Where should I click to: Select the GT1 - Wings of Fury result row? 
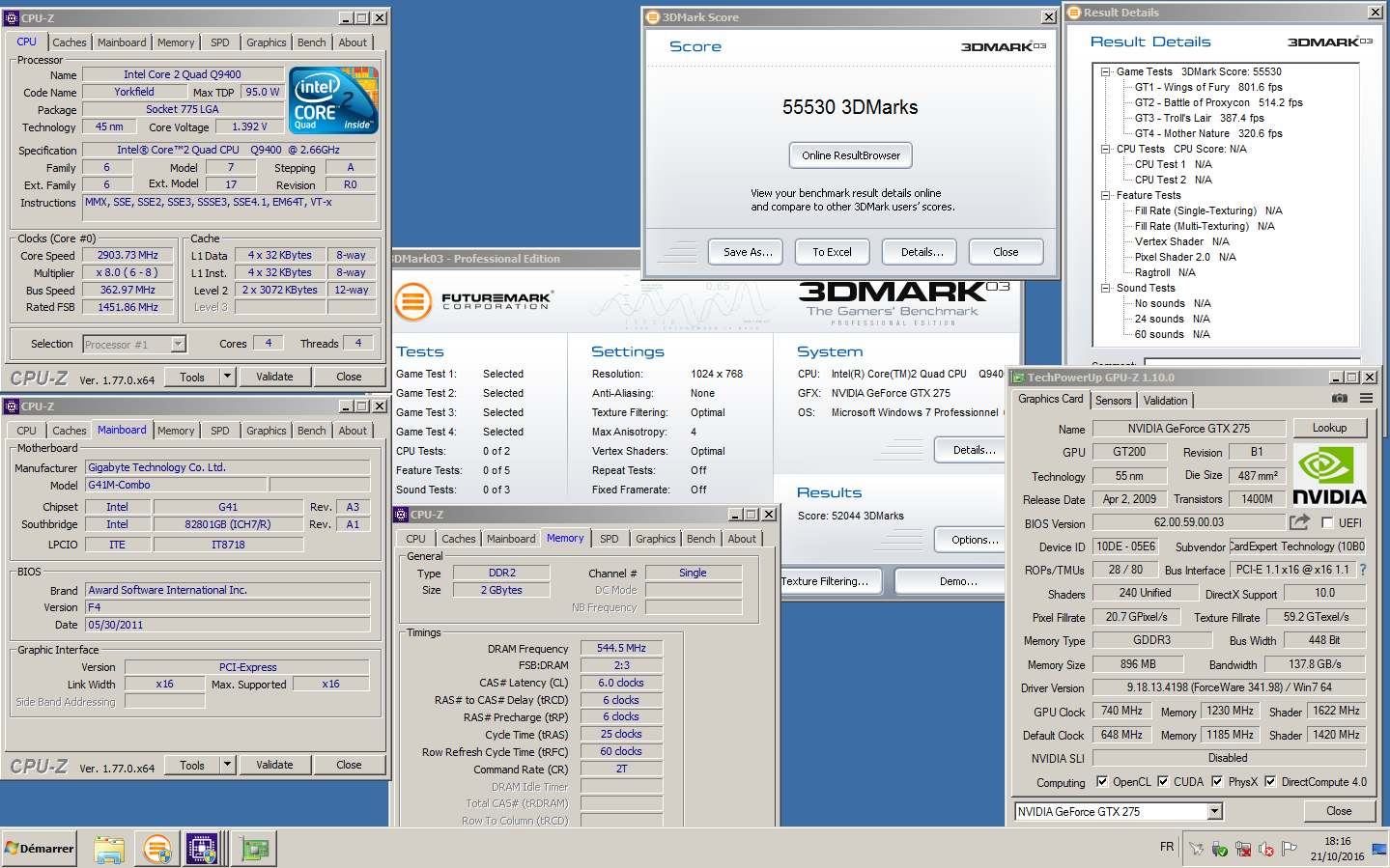1208,87
